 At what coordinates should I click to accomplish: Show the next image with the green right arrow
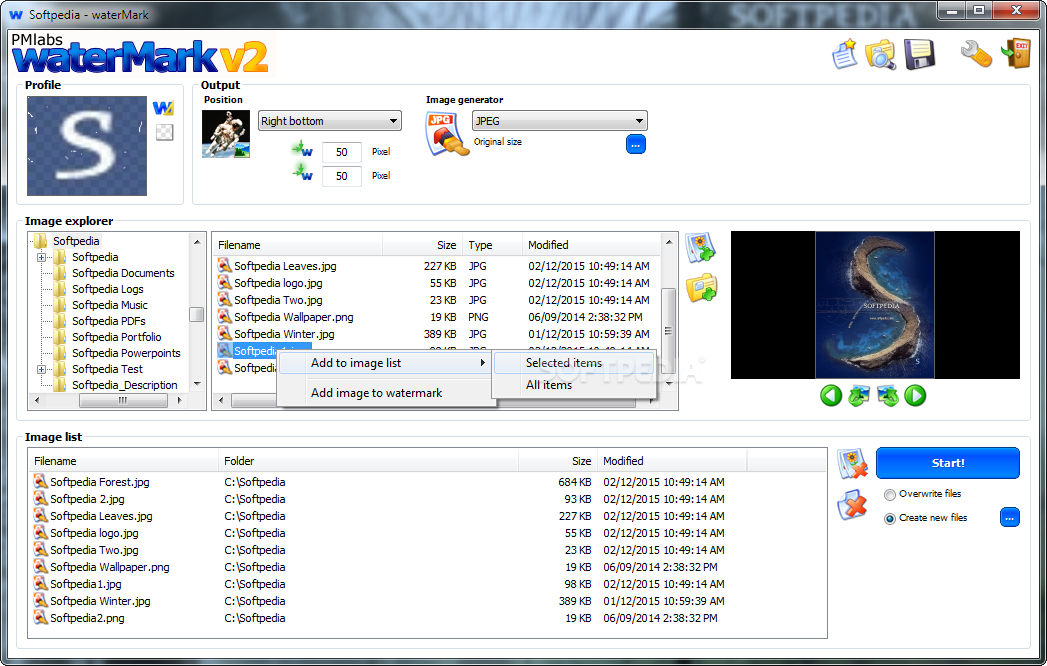(x=915, y=395)
